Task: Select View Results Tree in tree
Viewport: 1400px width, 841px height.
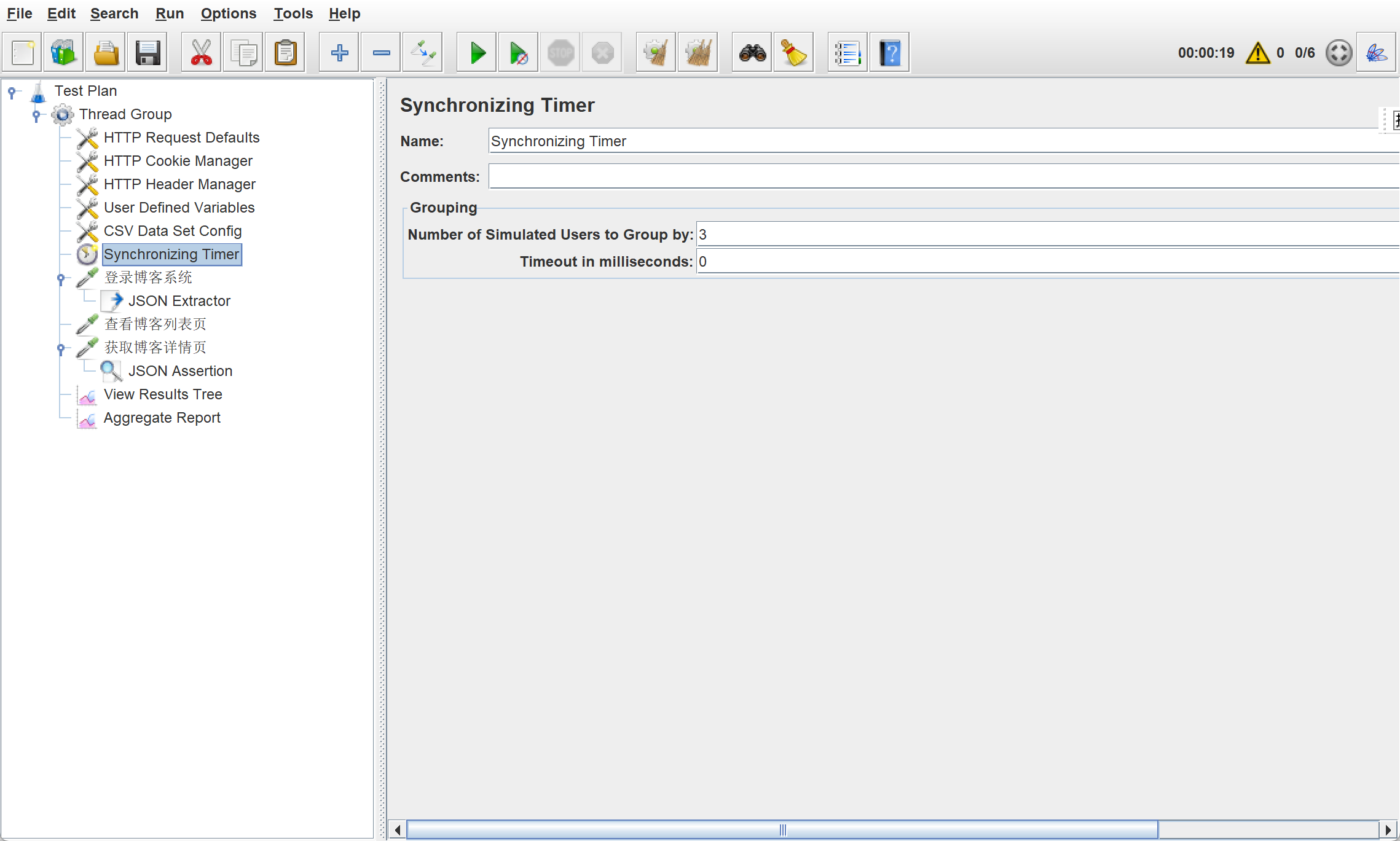Action: (x=162, y=394)
